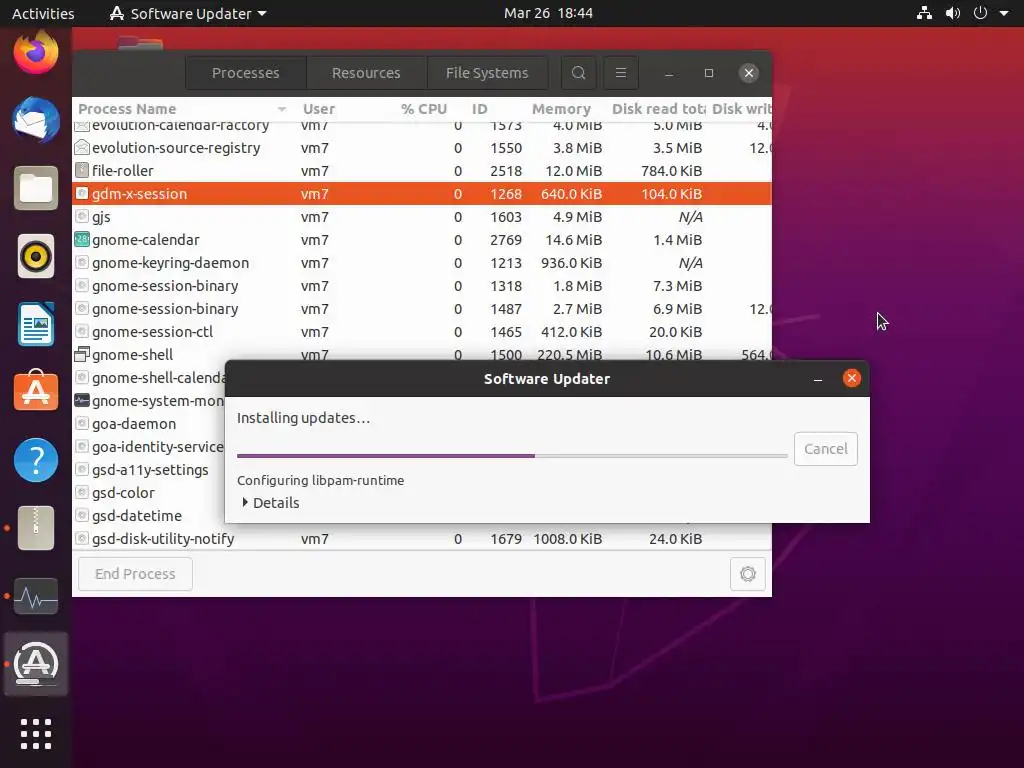Screen dimensions: 1024x768
Task: Maximize the System Monitor window
Action: tap(709, 72)
